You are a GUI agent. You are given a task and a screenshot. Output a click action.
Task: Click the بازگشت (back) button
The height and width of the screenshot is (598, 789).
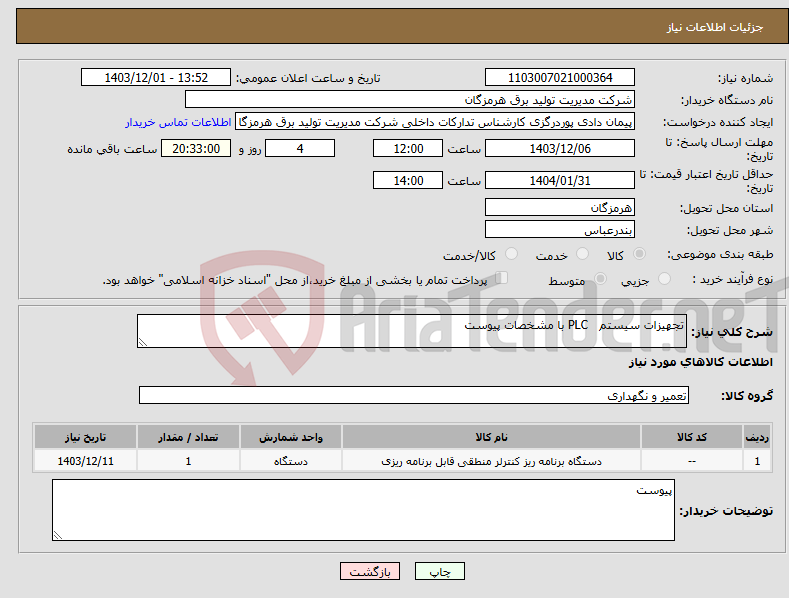[x=370, y=571]
